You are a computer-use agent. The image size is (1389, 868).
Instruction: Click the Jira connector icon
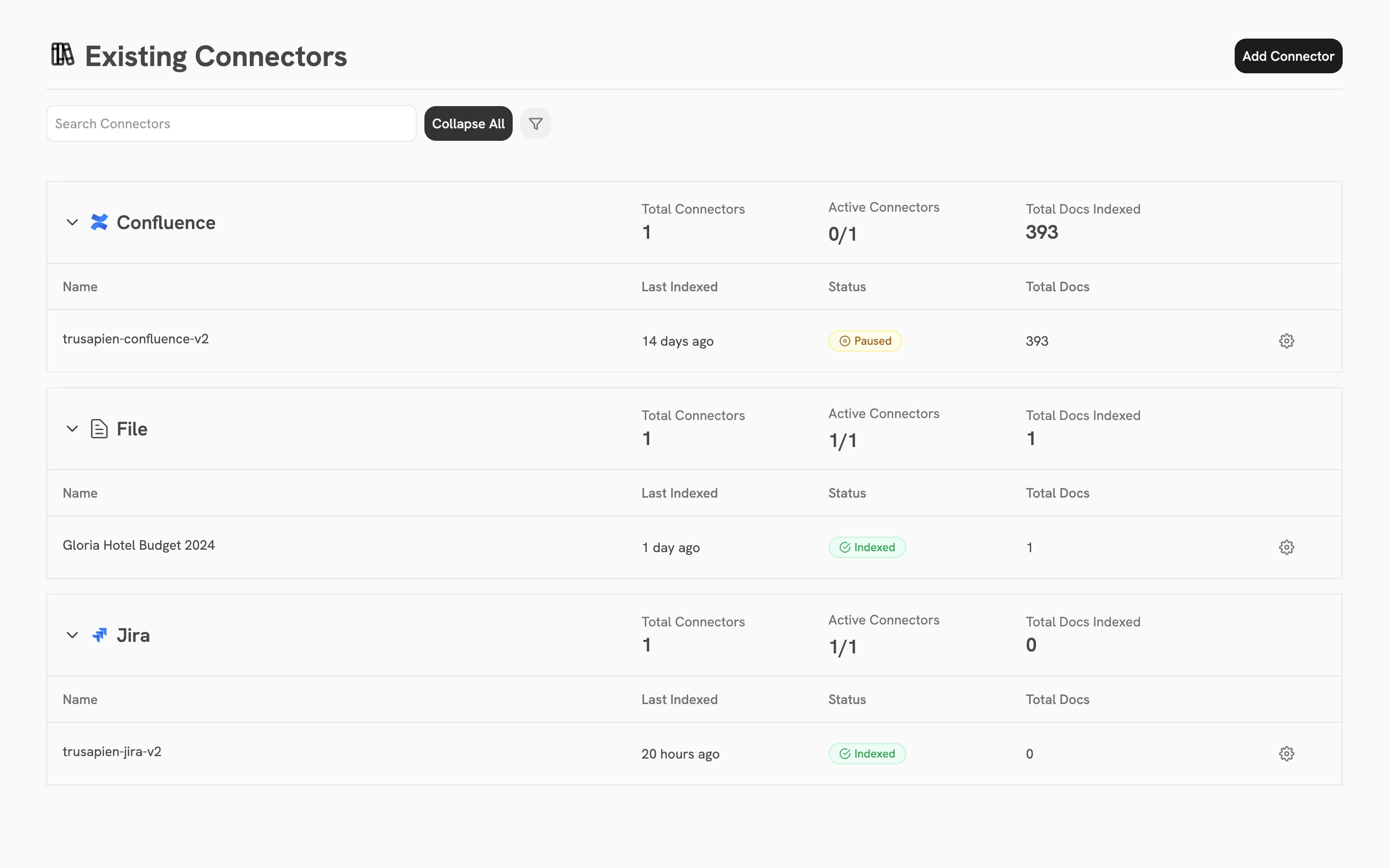click(99, 635)
